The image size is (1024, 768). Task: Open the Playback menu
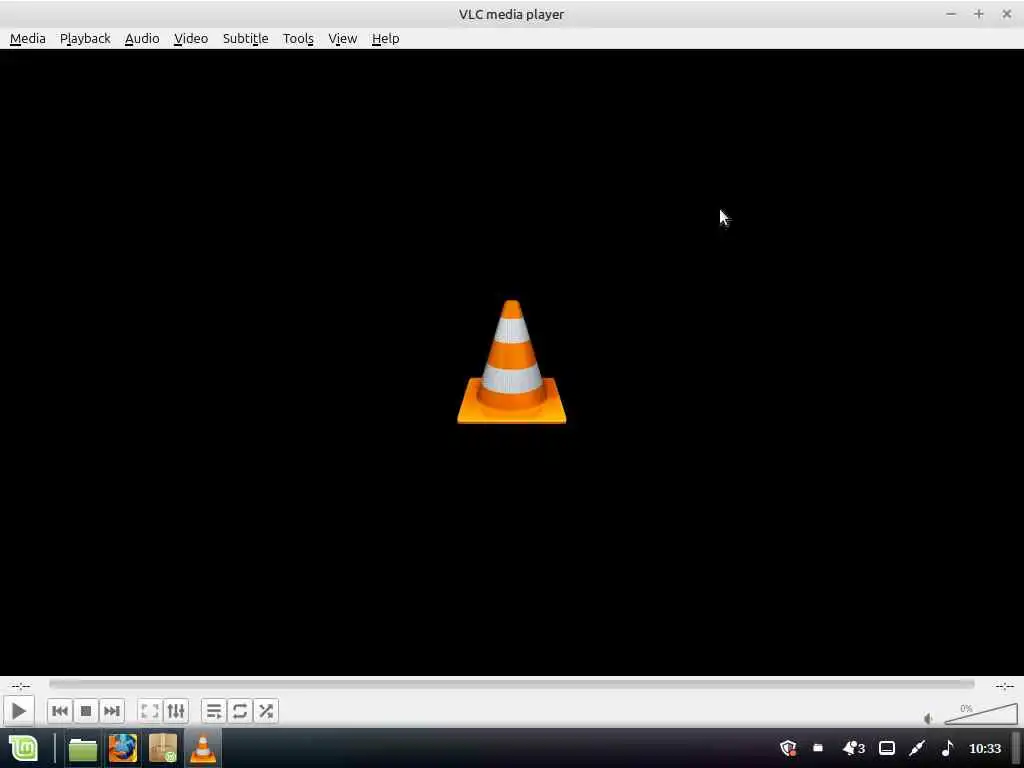pyautogui.click(x=85, y=39)
